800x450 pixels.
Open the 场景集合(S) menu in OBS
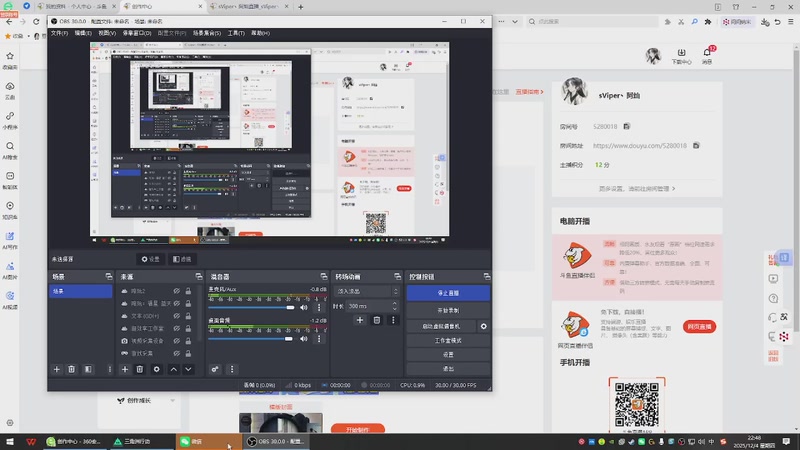[x=207, y=33]
